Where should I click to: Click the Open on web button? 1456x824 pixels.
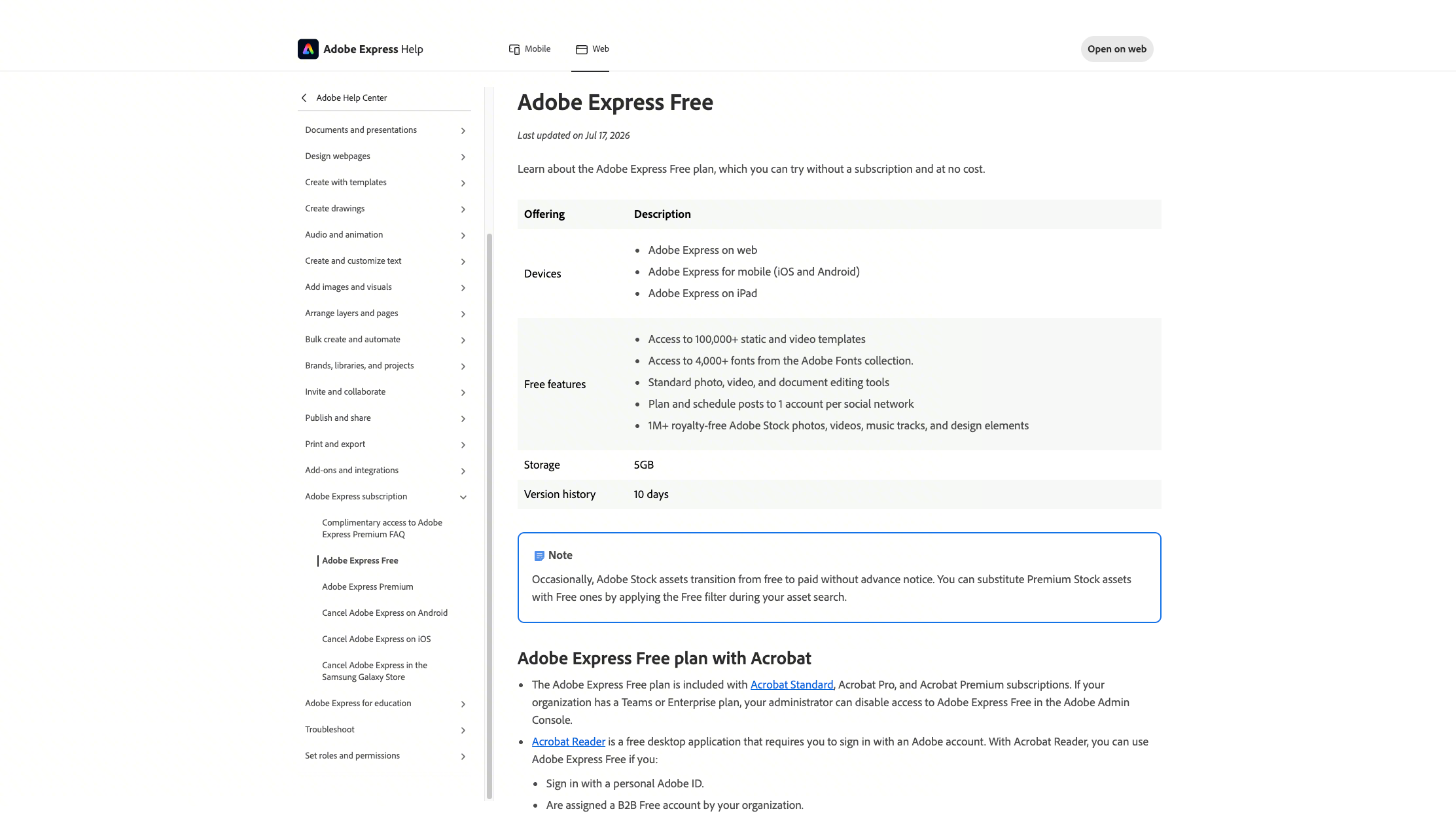pyautogui.click(x=1117, y=49)
